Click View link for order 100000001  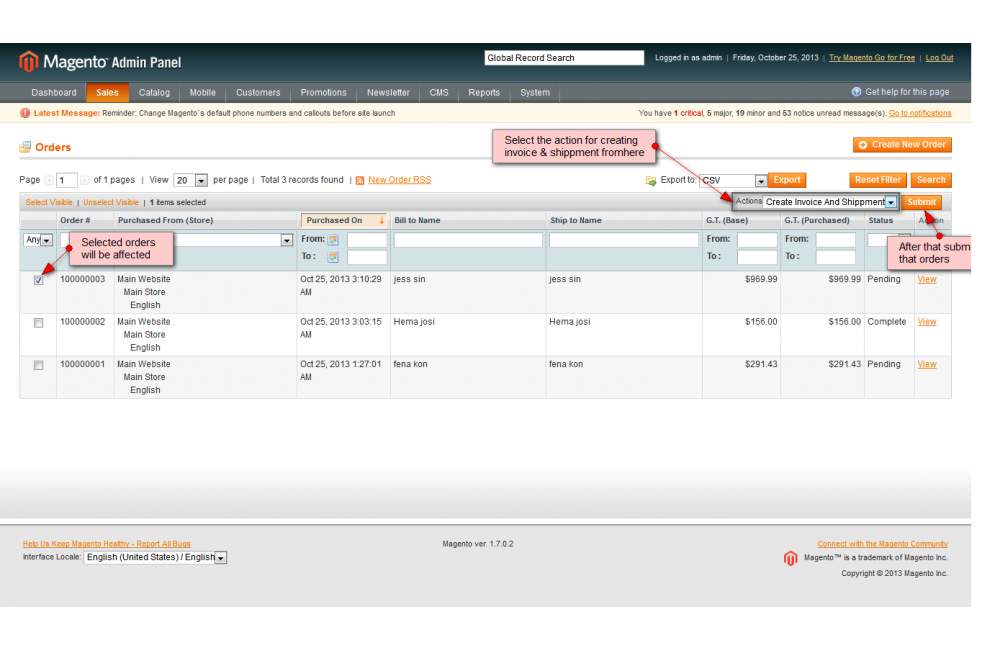[927, 364]
